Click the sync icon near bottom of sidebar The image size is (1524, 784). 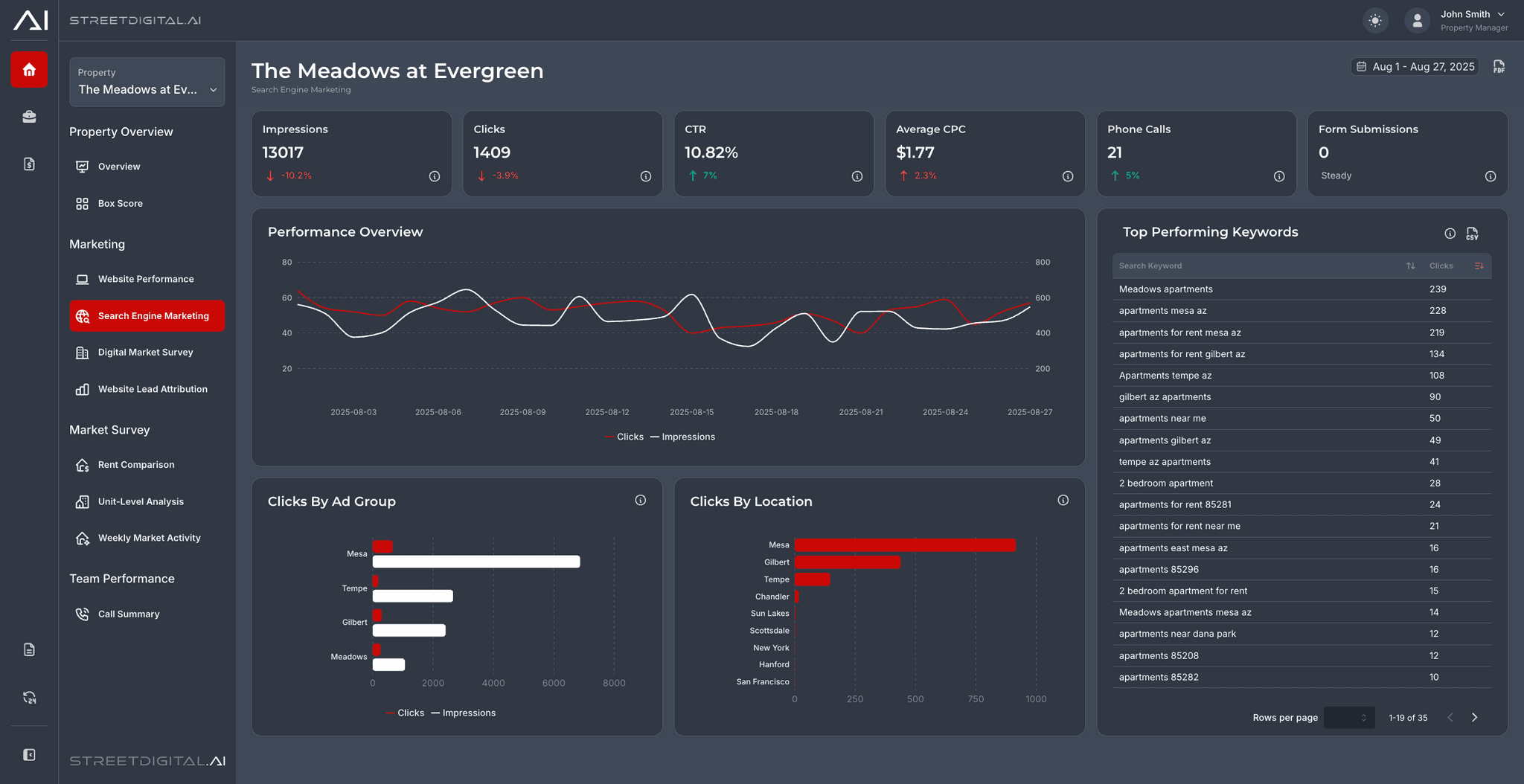[29, 698]
